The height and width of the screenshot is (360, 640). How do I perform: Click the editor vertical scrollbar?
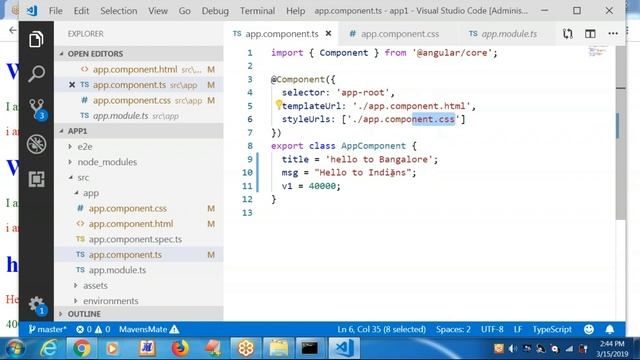pos(621,133)
